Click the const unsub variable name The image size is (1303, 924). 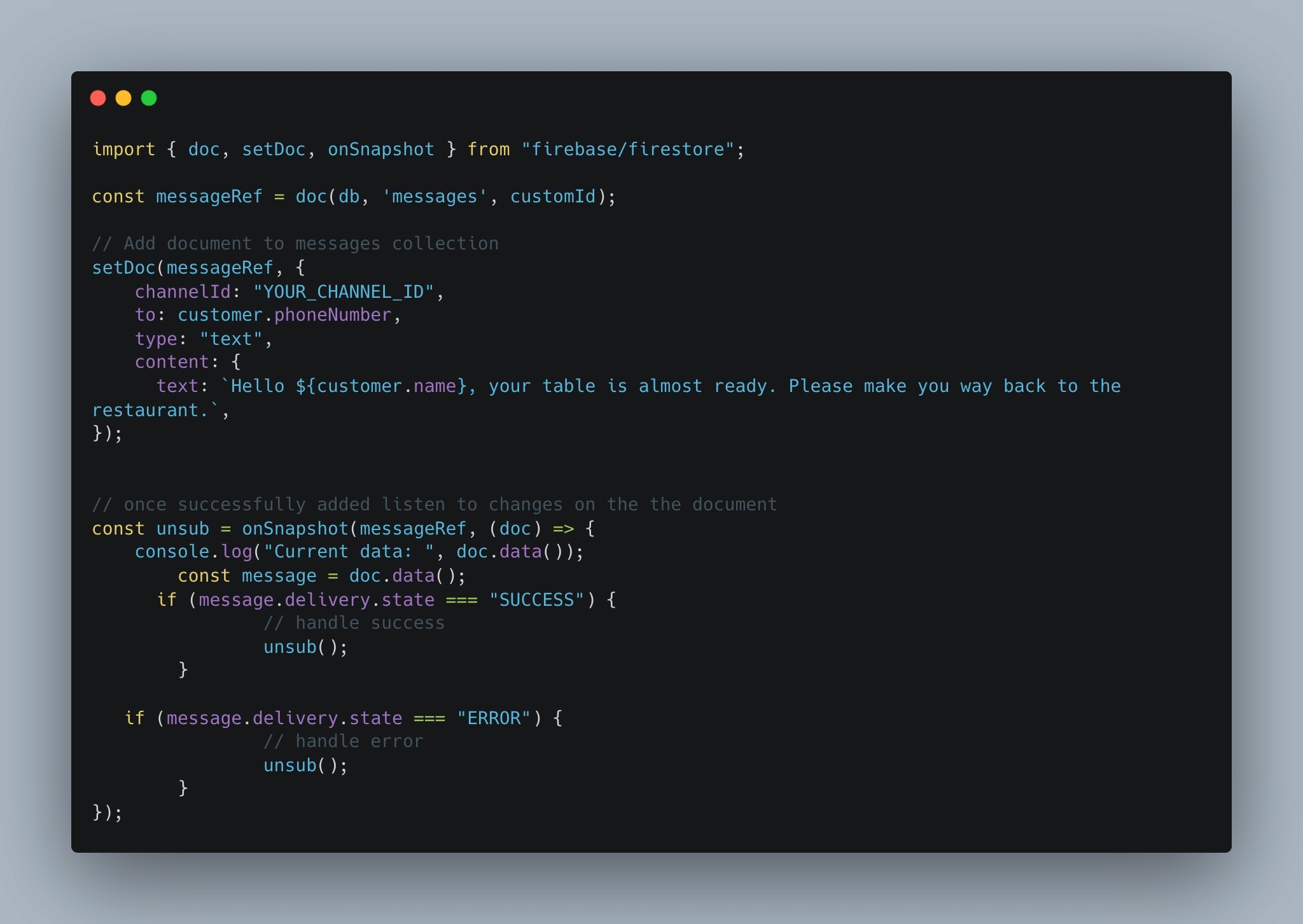(x=183, y=529)
